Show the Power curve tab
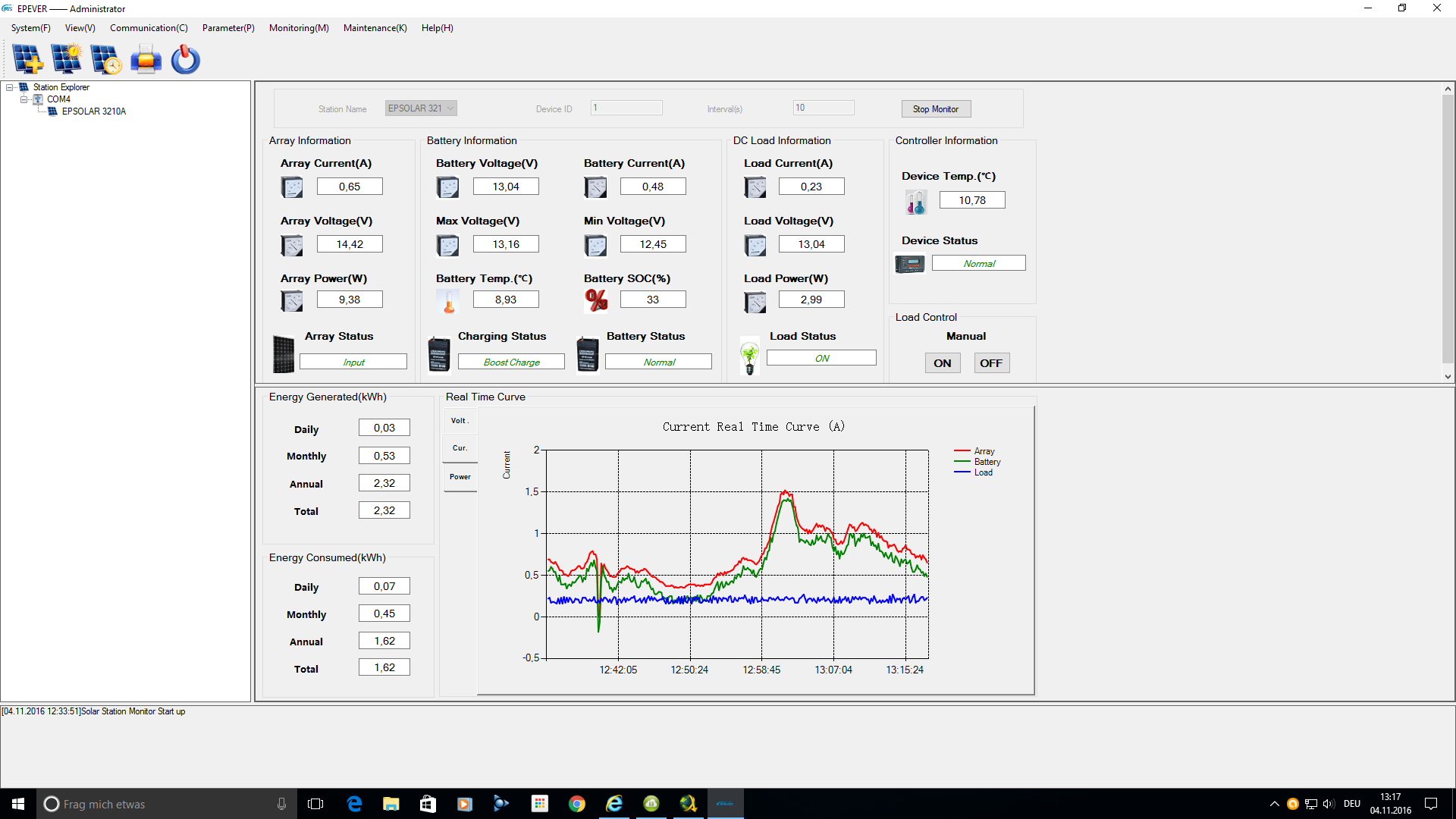 (x=460, y=477)
